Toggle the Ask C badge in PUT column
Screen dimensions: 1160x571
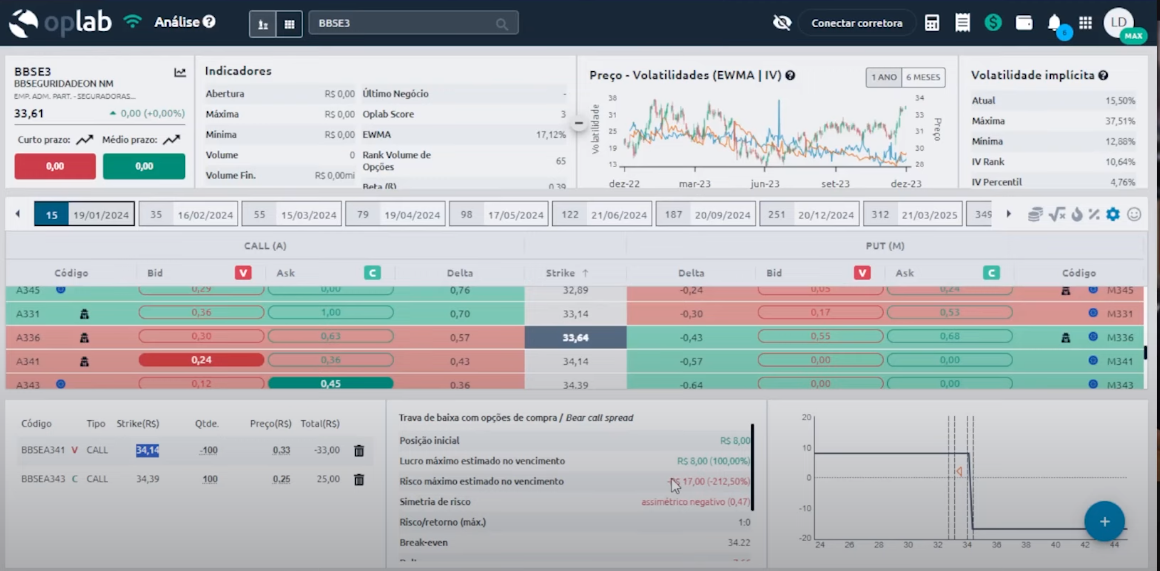pyautogui.click(x=991, y=273)
